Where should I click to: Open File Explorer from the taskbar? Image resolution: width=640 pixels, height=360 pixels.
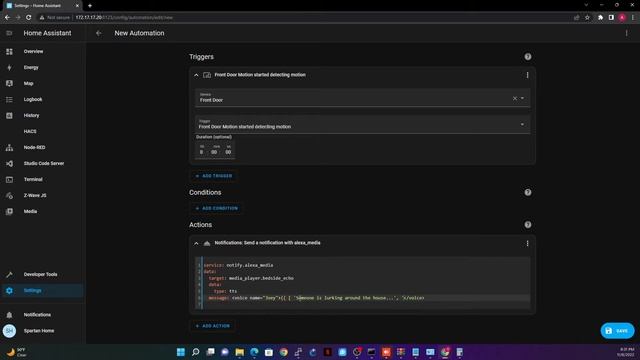pos(240,352)
